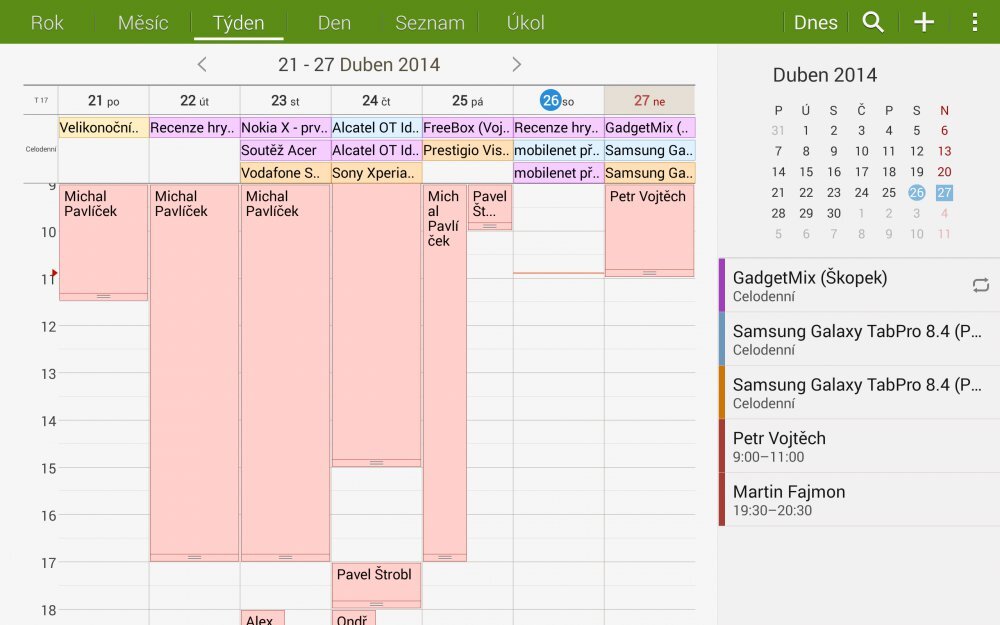Screen dimensions: 1000x625
Task: Create a new event using the plus icon
Action: pyautogui.click(x=923, y=21)
